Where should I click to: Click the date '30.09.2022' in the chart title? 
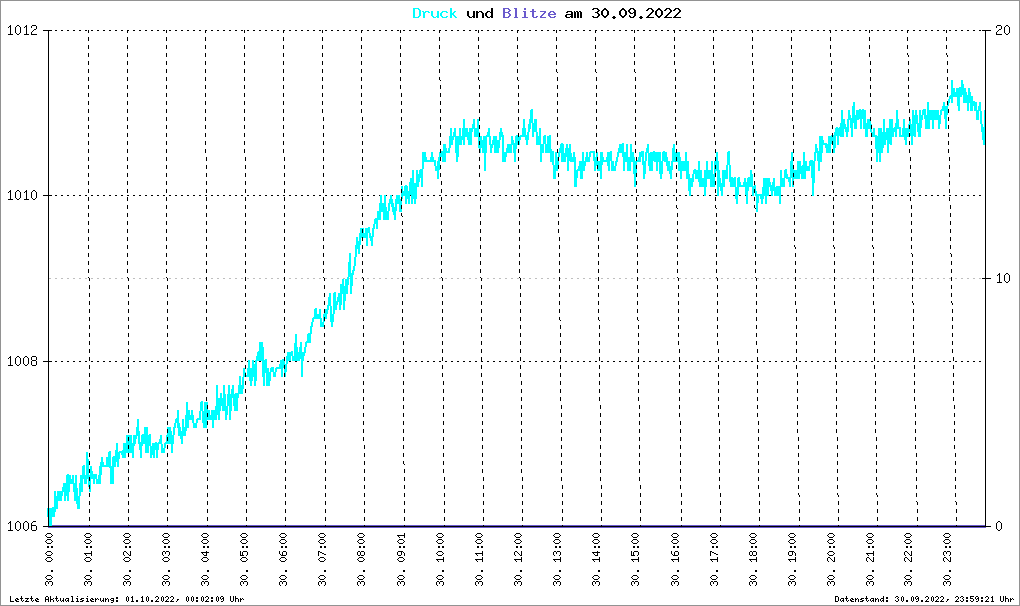(x=636, y=13)
